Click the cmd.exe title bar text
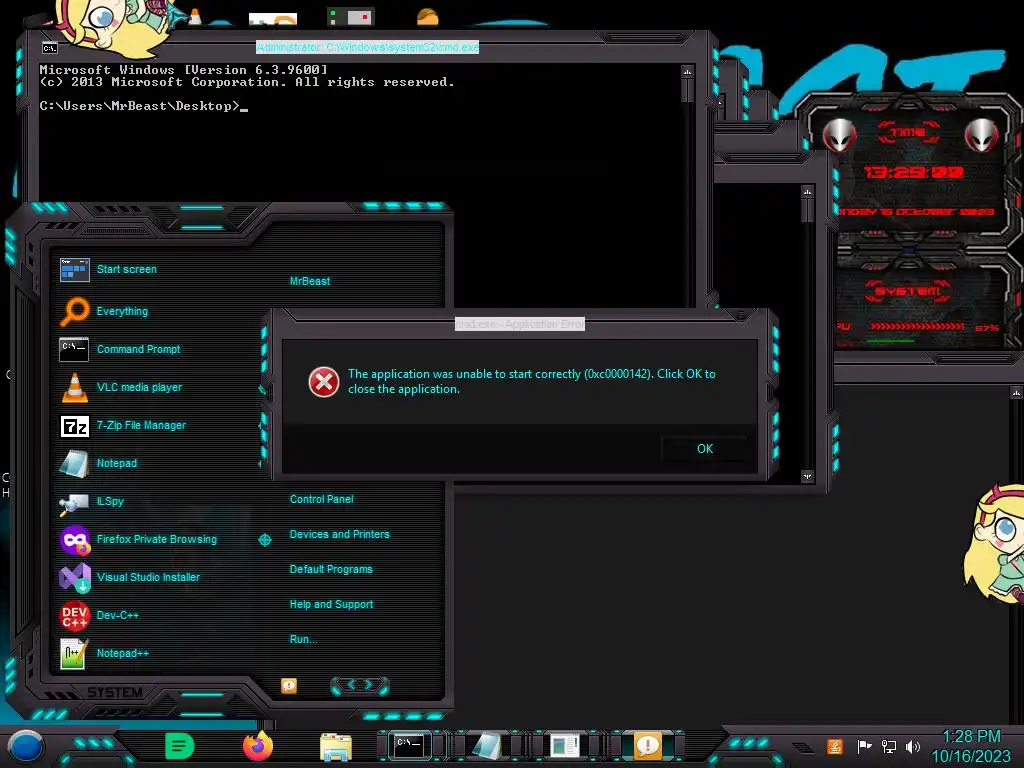The height and width of the screenshot is (768, 1024). [x=367, y=47]
